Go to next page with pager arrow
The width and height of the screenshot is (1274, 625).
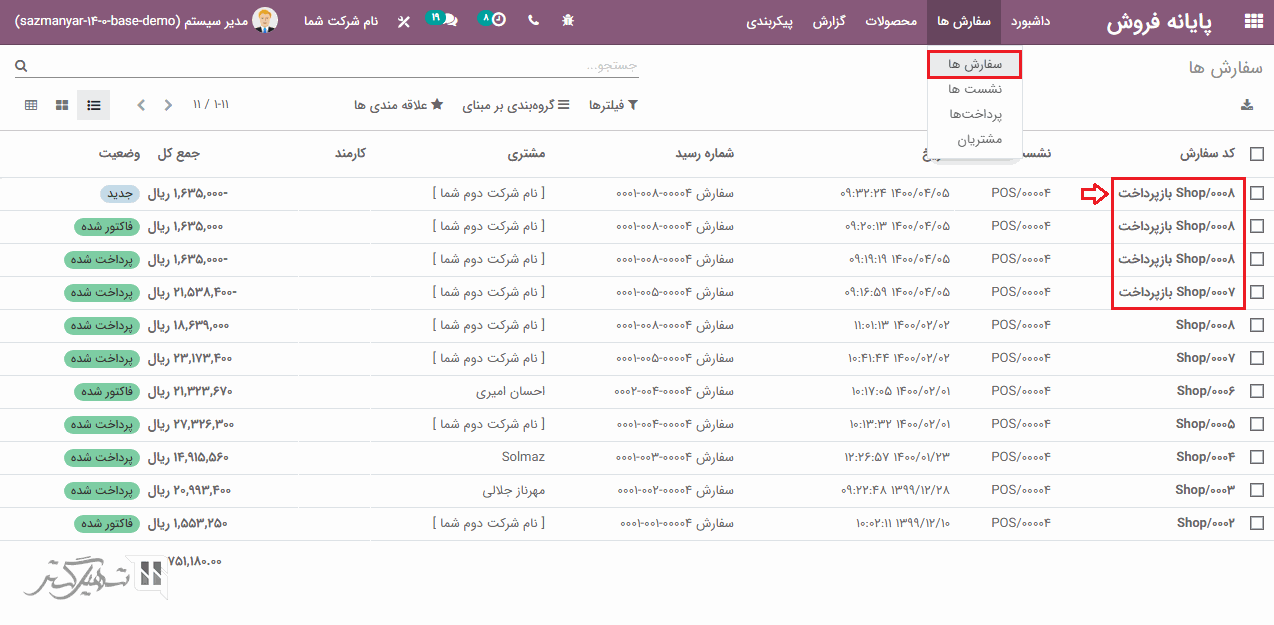[141, 105]
